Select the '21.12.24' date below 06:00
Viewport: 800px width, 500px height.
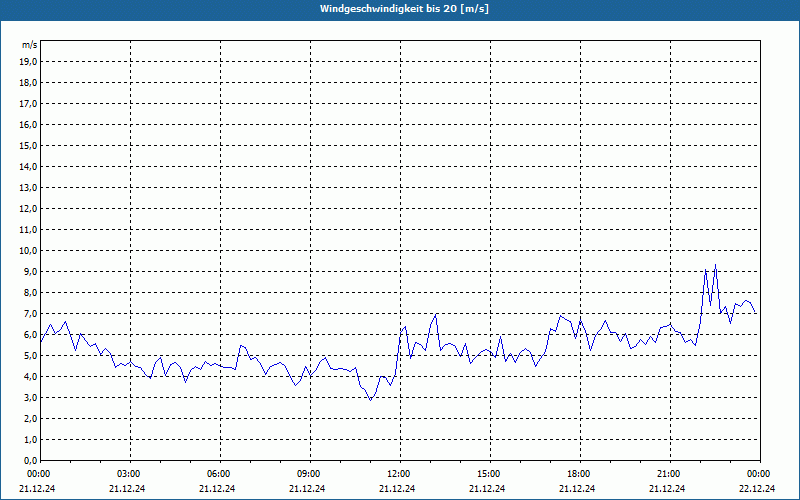(x=217, y=488)
